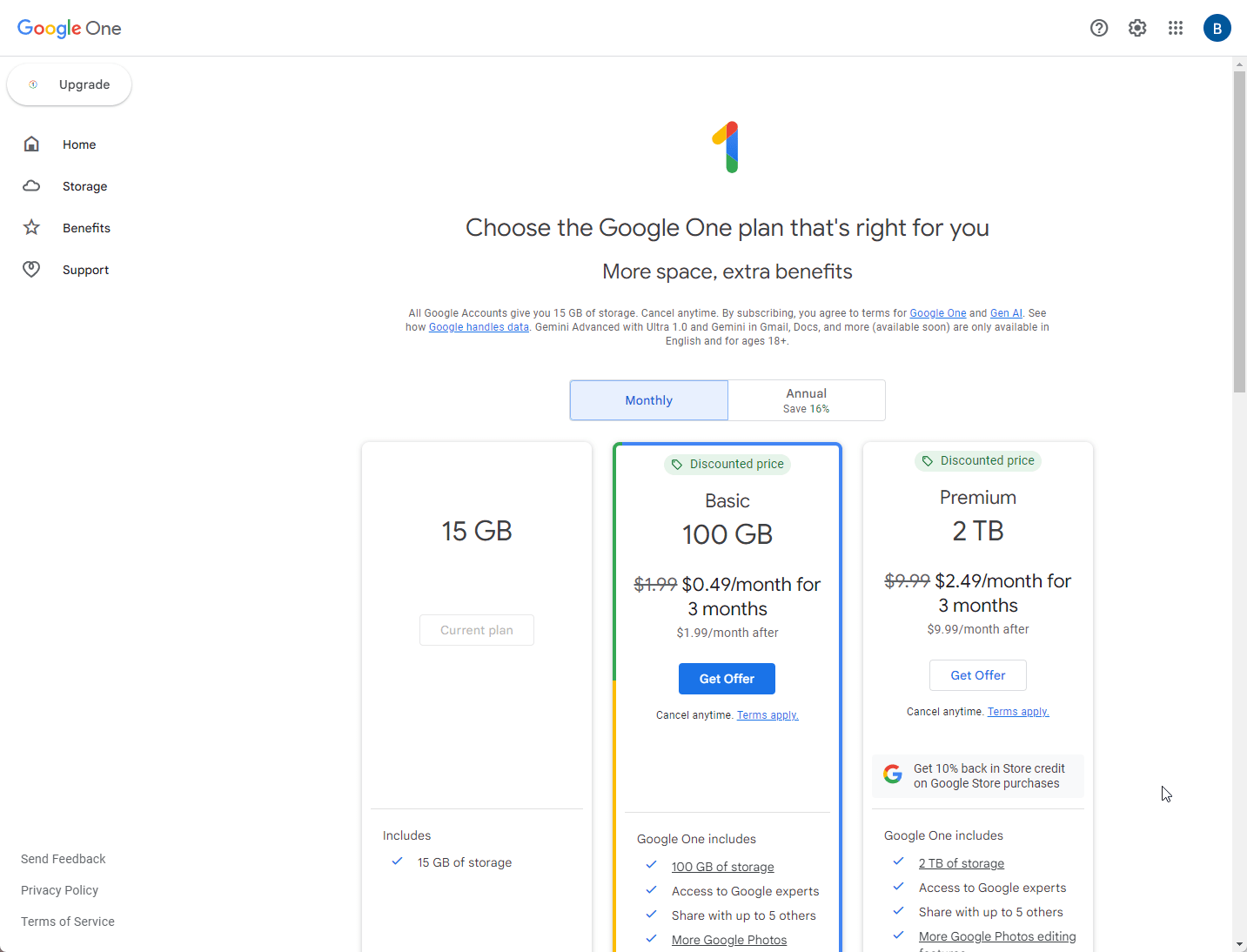Get Offer for the Premium 2 TB plan
The height and width of the screenshot is (952, 1247).
tap(977, 674)
